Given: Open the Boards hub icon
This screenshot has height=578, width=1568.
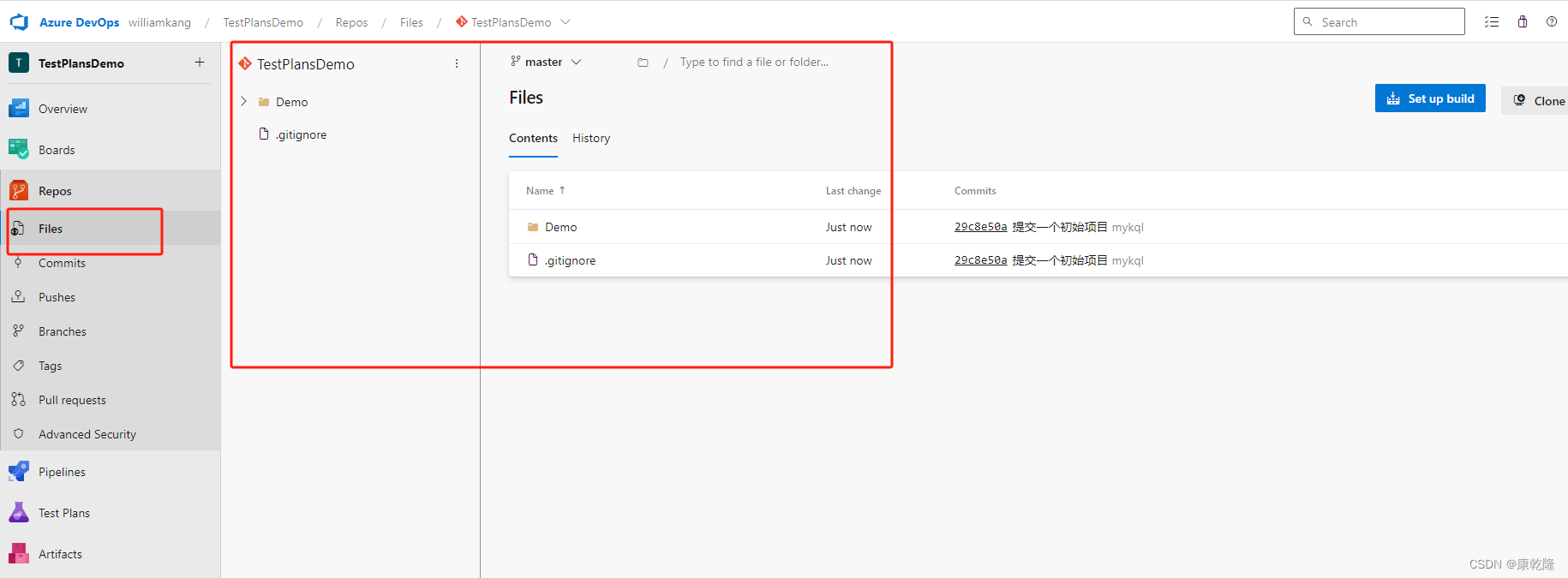Looking at the screenshot, I should 19,149.
